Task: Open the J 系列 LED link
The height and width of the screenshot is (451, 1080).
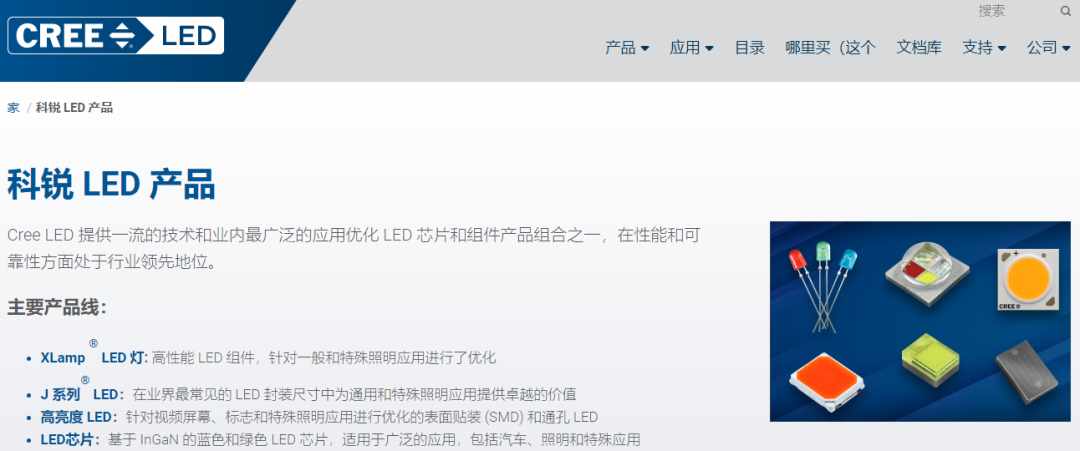Action: pos(82,394)
